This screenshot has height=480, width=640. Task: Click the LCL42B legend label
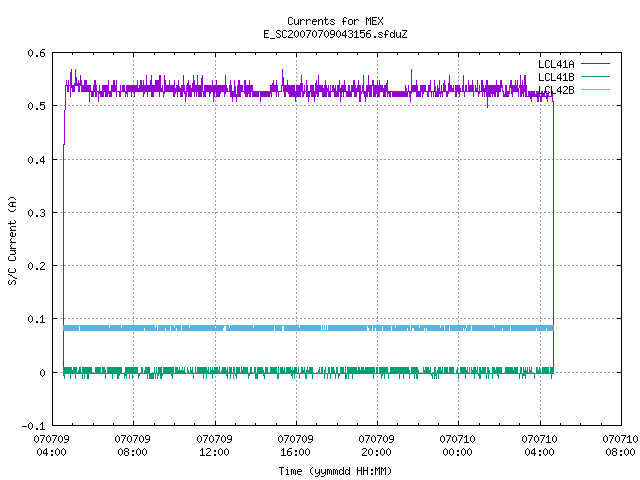coord(556,90)
